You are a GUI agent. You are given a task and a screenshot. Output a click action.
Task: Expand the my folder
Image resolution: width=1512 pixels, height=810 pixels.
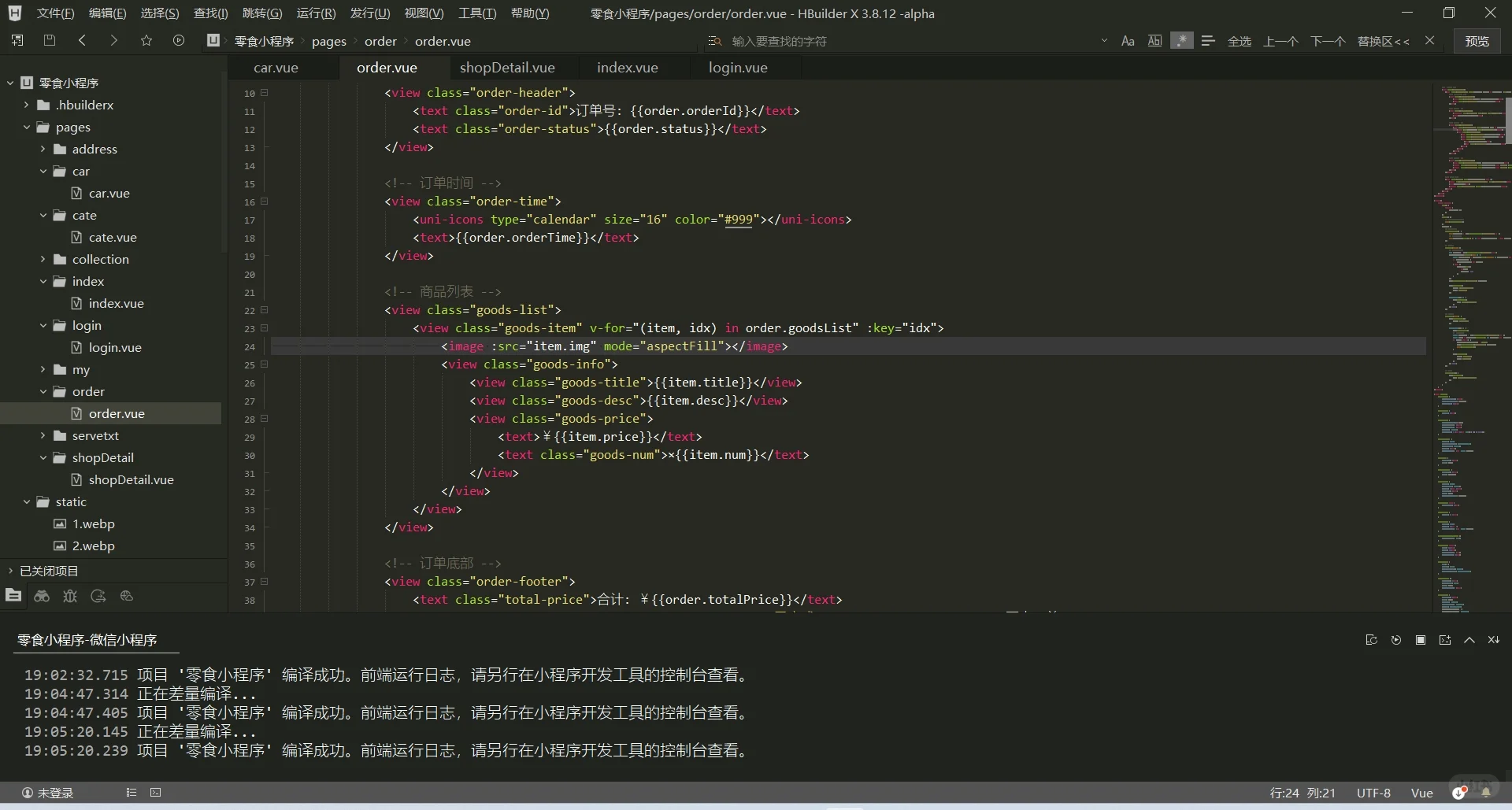click(x=43, y=369)
